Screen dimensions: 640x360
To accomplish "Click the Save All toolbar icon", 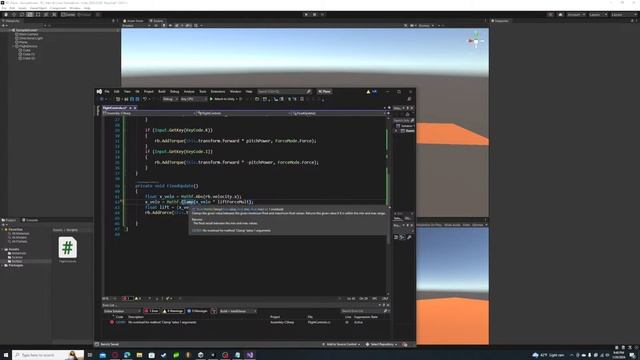I will pos(137,99).
